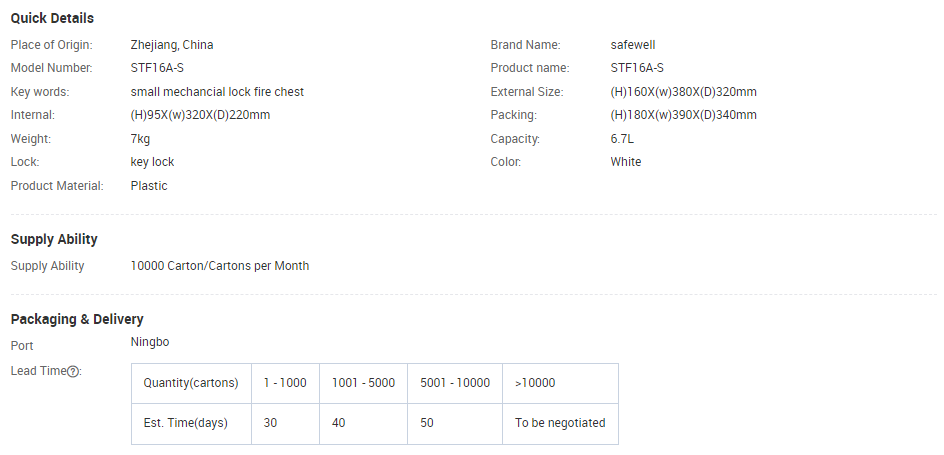Screen dimensions: 944x455
Task: Select the packing dimensions value
Action: tap(683, 115)
